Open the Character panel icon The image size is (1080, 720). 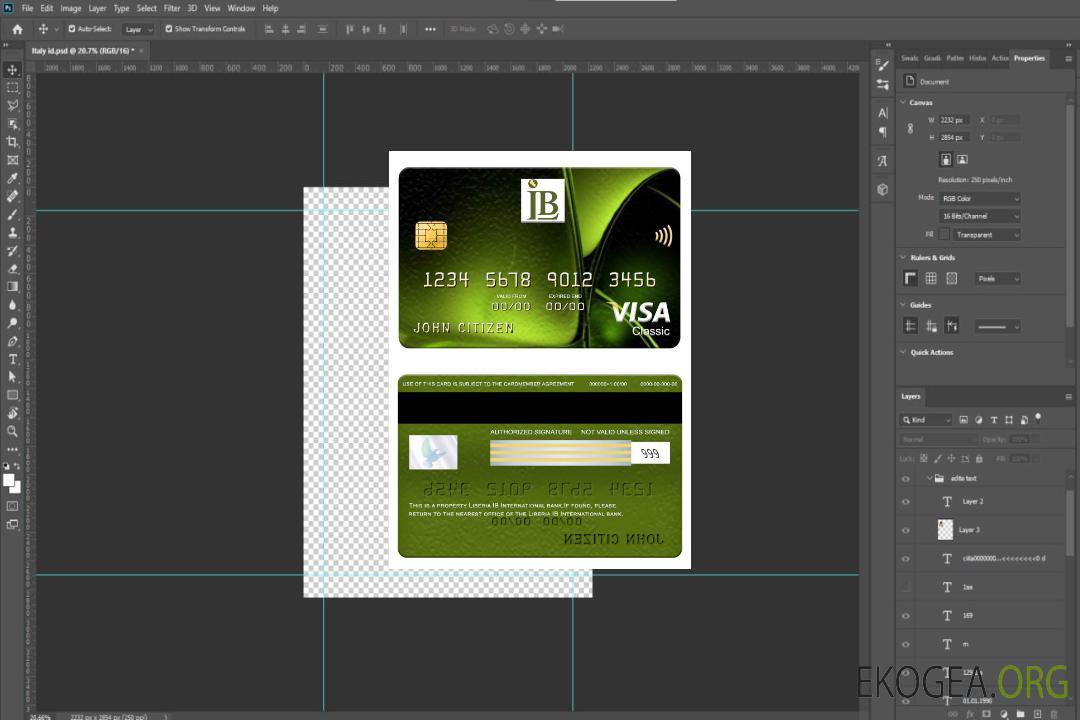tap(883, 112)
